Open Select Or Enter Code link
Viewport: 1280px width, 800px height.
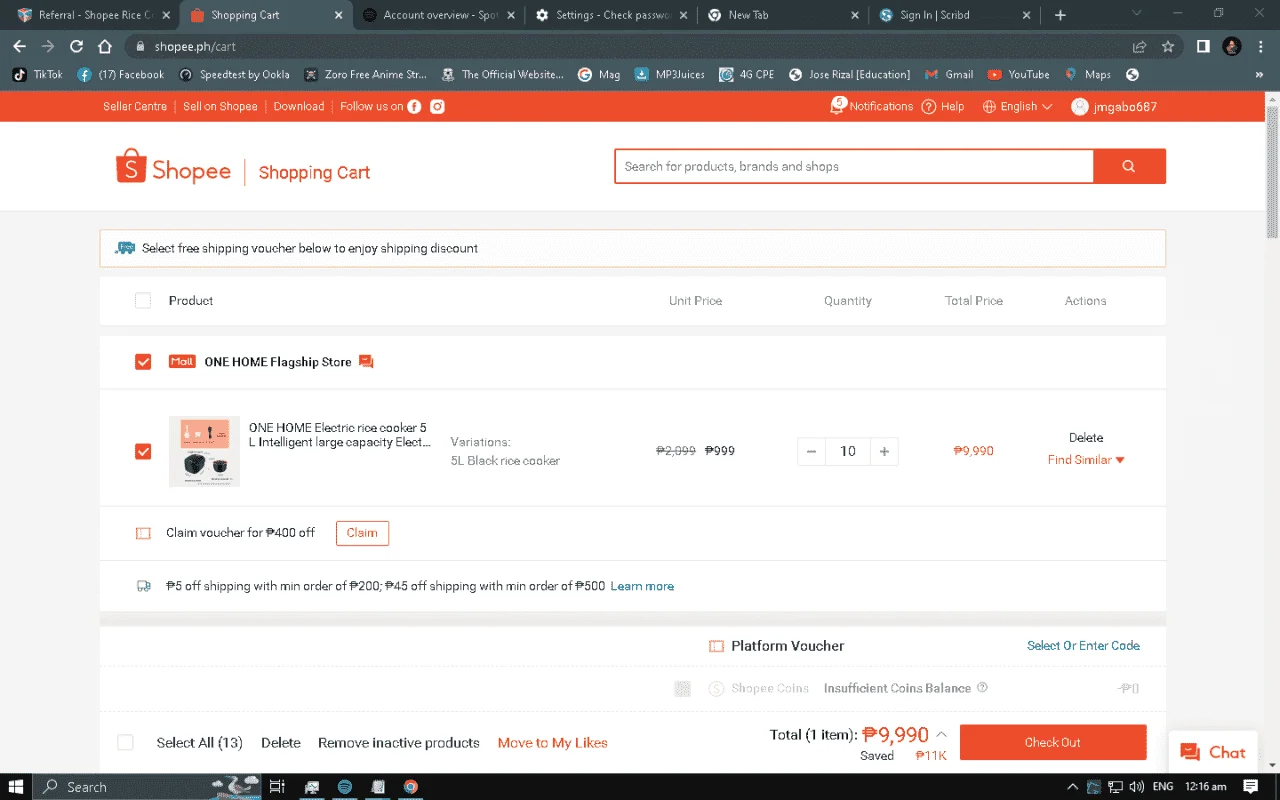pos(1083,646)
